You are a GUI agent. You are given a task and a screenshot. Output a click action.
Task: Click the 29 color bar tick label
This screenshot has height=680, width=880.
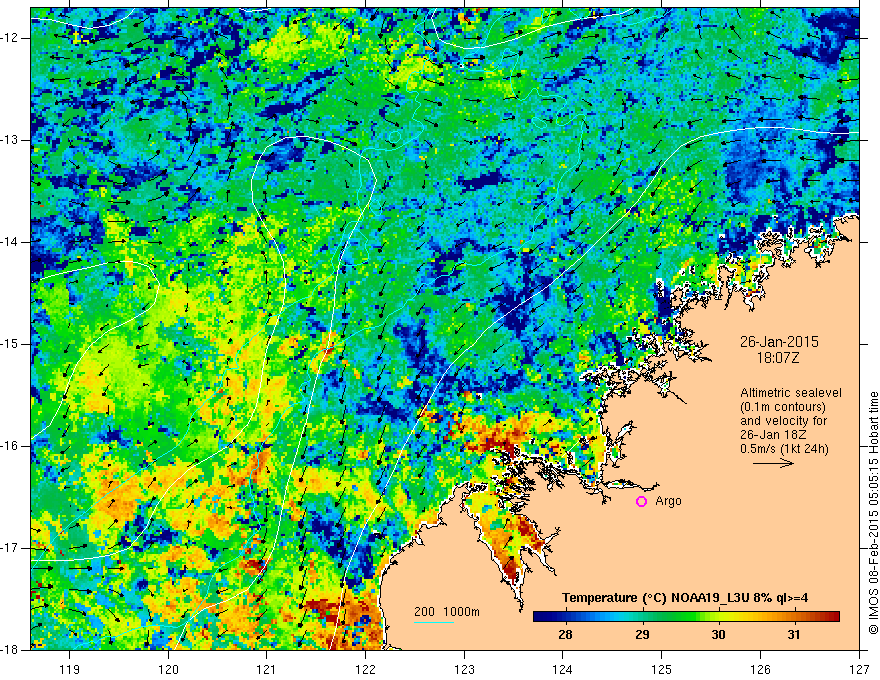pos(642,635)
